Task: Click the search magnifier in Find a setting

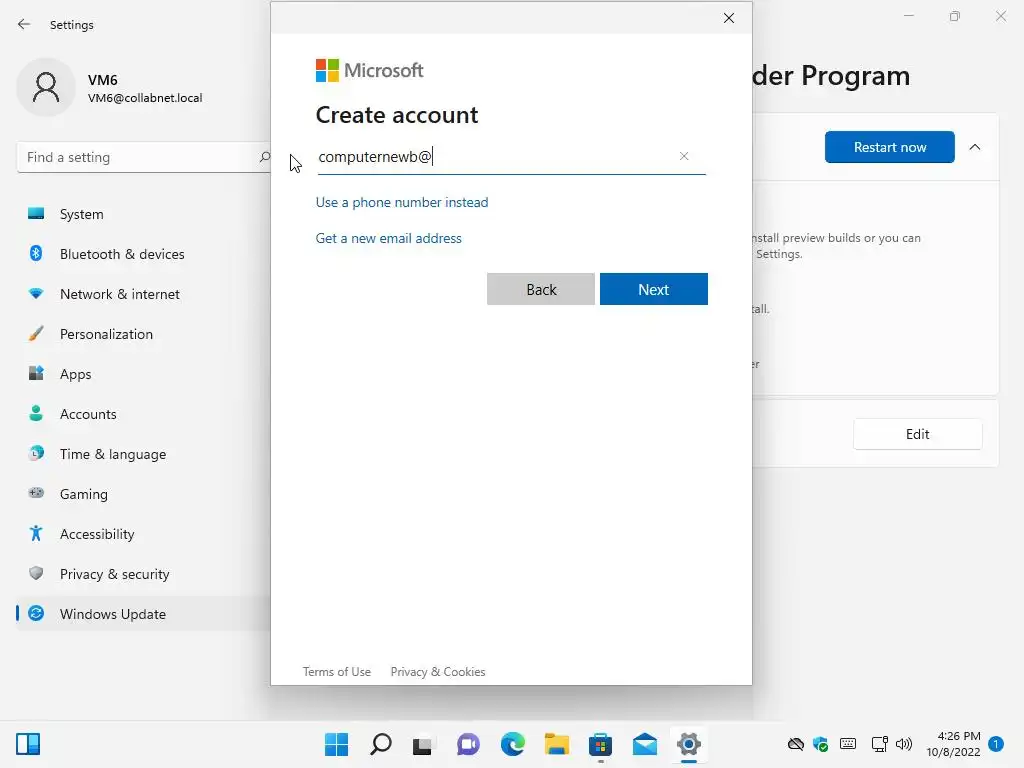Action: click(x=264, y=157)
